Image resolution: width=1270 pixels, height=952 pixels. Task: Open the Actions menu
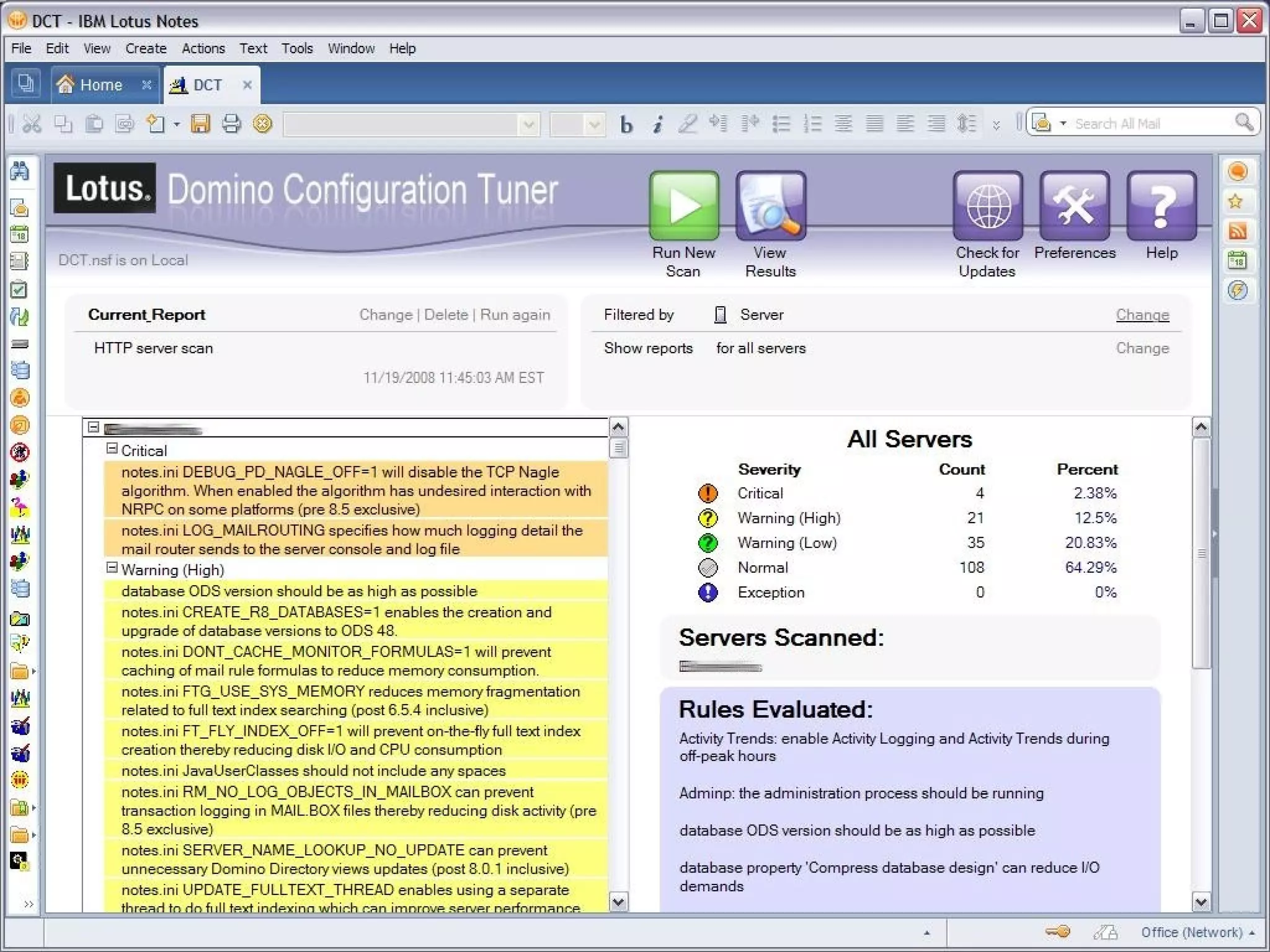click(x=203, y=48)
